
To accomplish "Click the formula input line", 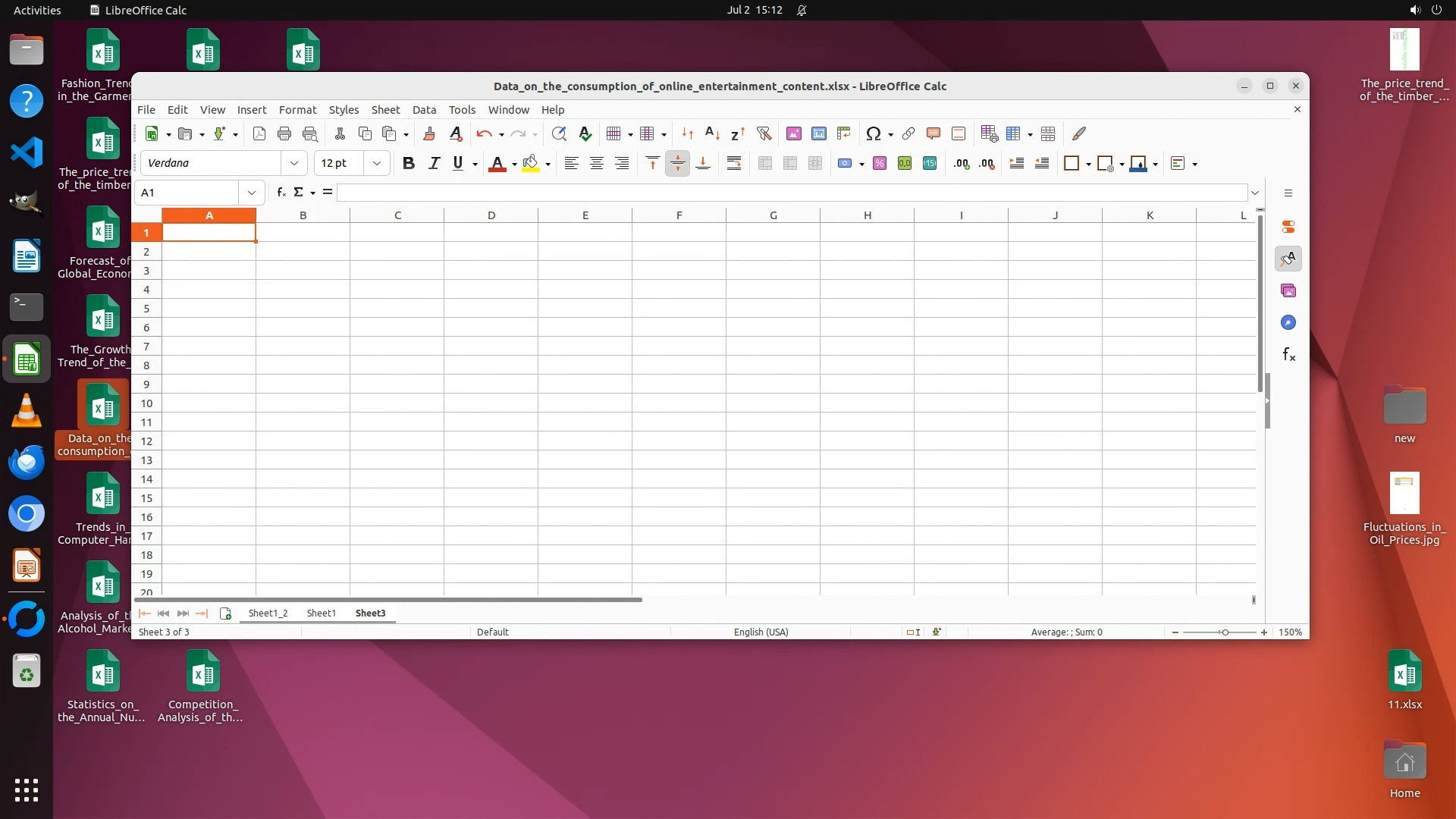I will (789, 193).
